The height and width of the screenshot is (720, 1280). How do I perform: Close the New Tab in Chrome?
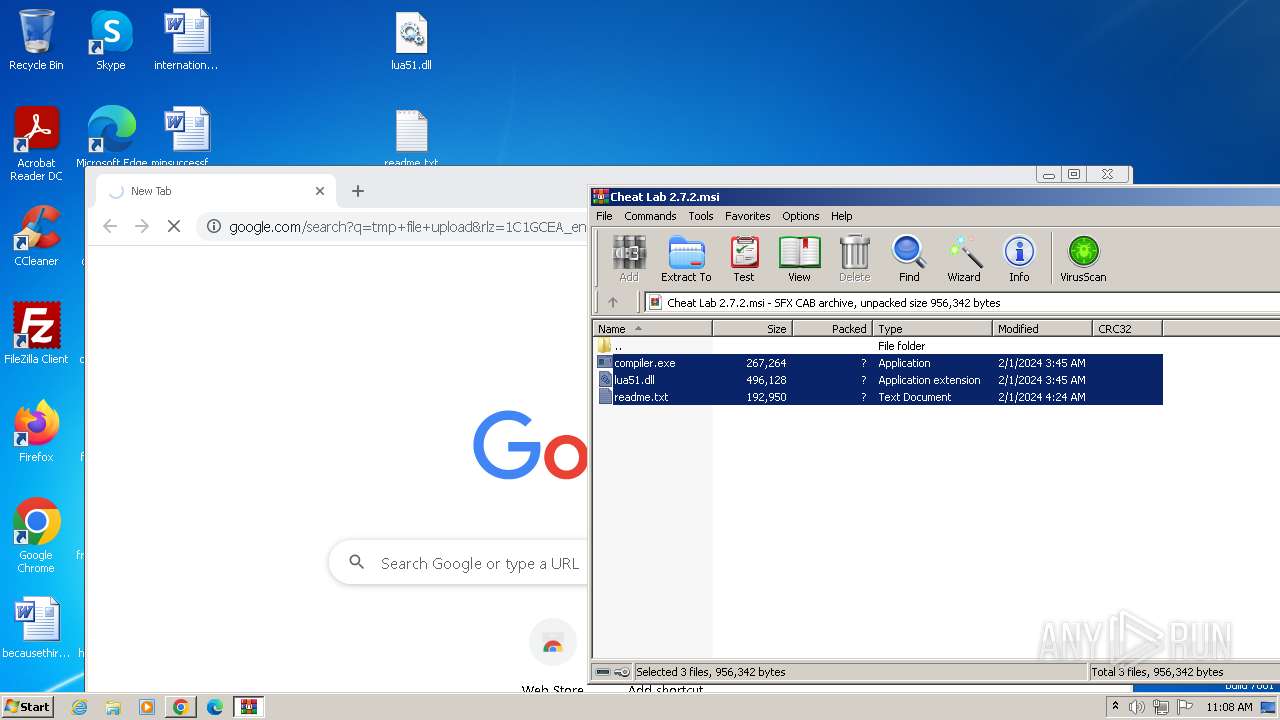pos(320,191)
